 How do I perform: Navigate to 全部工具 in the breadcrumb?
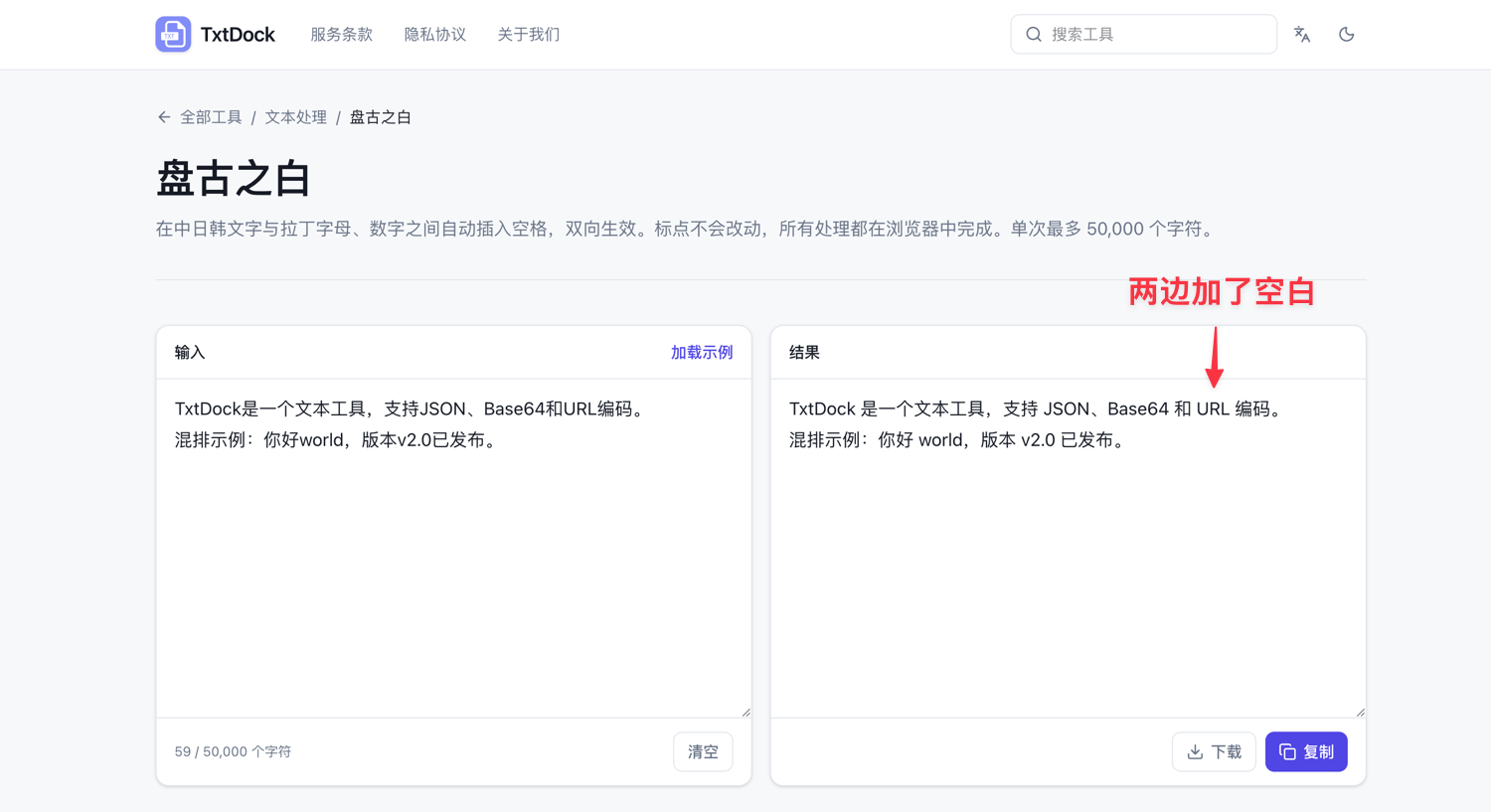[211, 117]
